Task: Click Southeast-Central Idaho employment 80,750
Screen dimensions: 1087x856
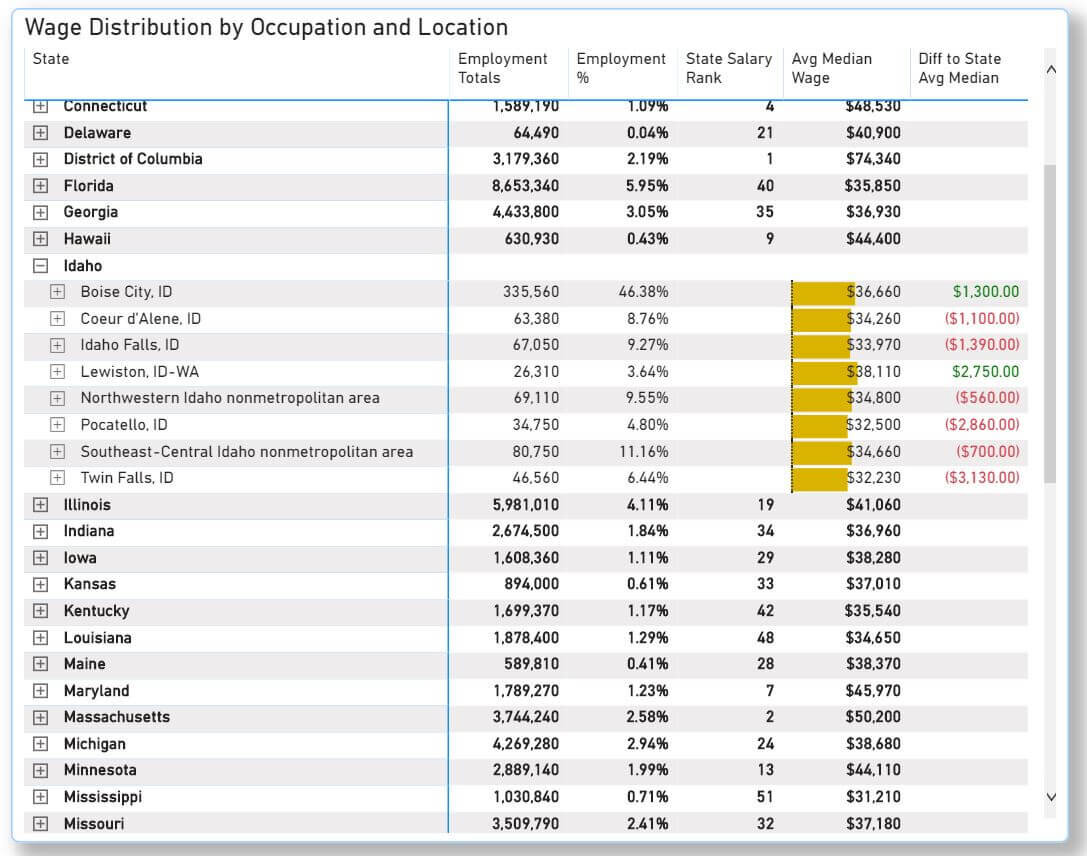Action: tap(536, 452)
